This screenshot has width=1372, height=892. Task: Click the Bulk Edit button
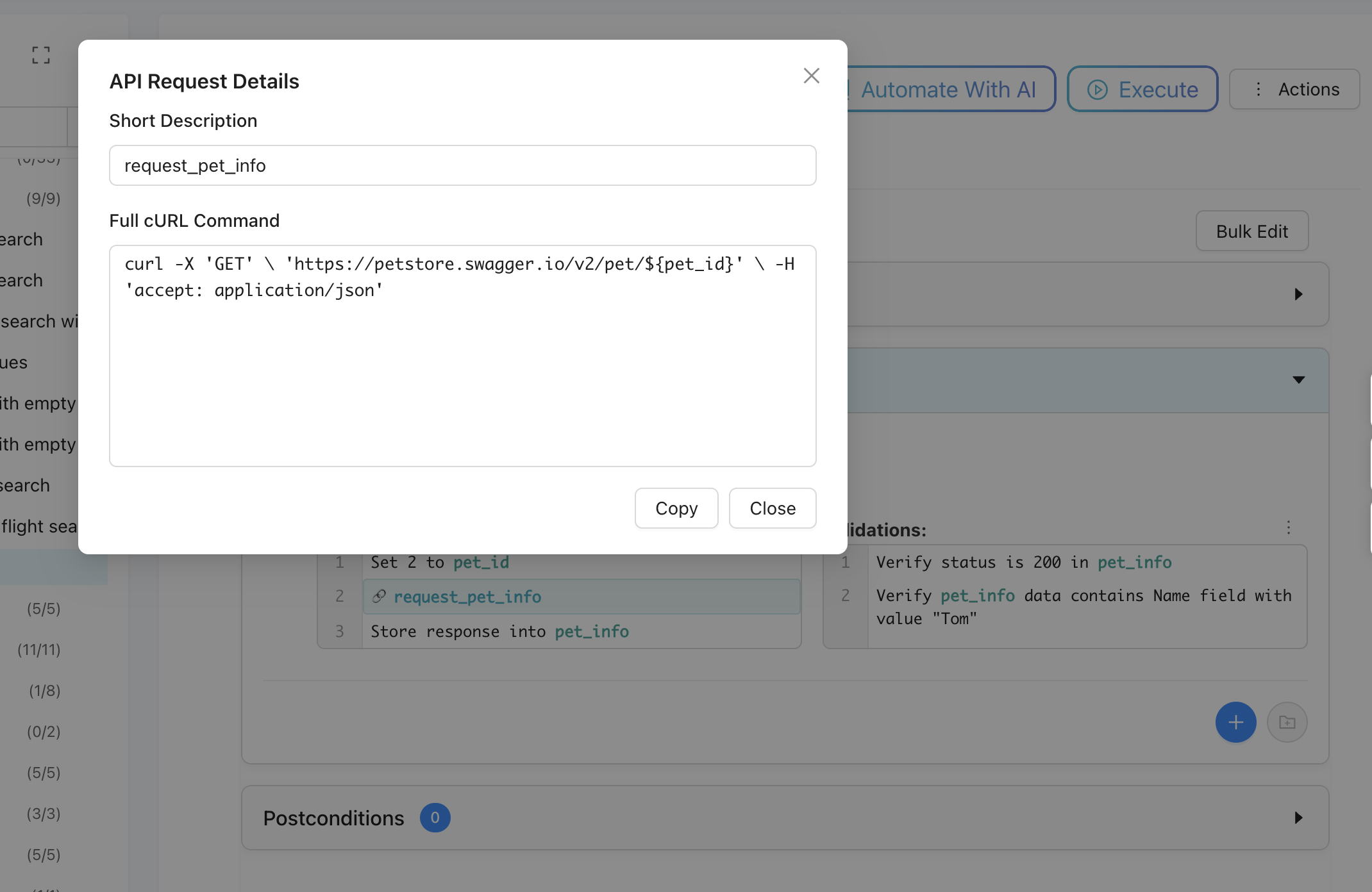click(1251, 231)
